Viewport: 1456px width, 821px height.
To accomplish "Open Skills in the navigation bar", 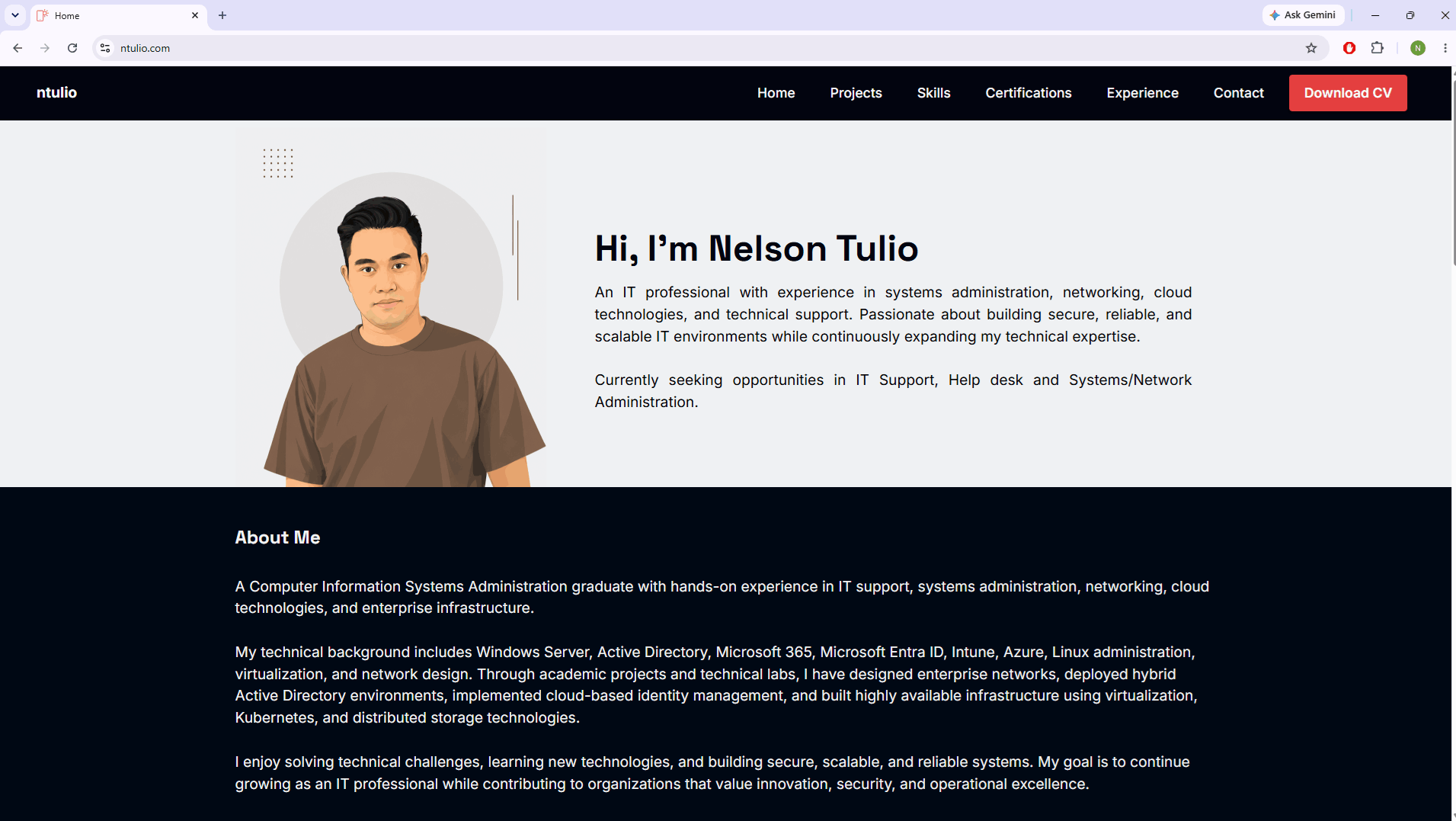I will [933, 93].
